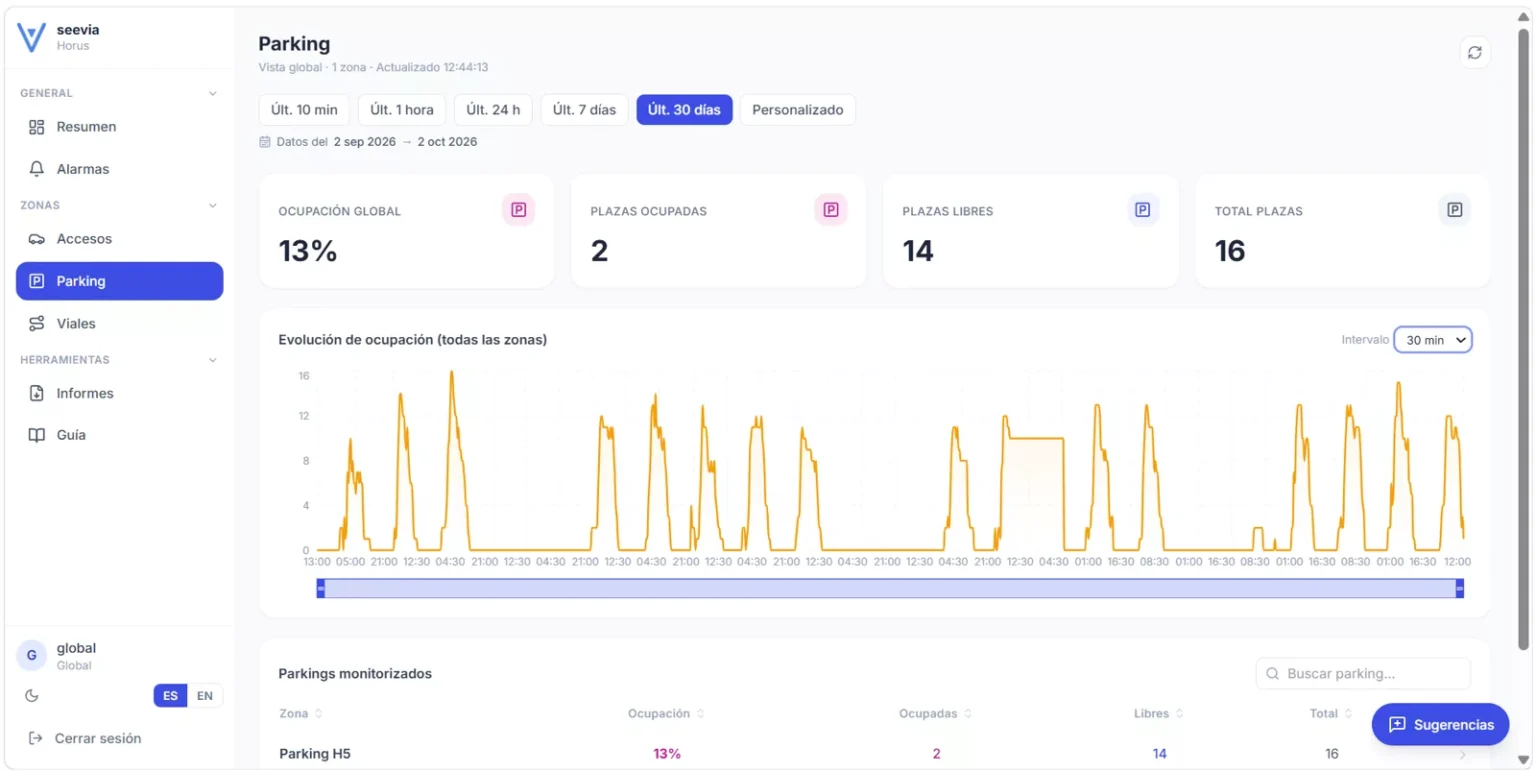Click the Guía book icon
The image size is (1536, 772).
click(37, 435)
